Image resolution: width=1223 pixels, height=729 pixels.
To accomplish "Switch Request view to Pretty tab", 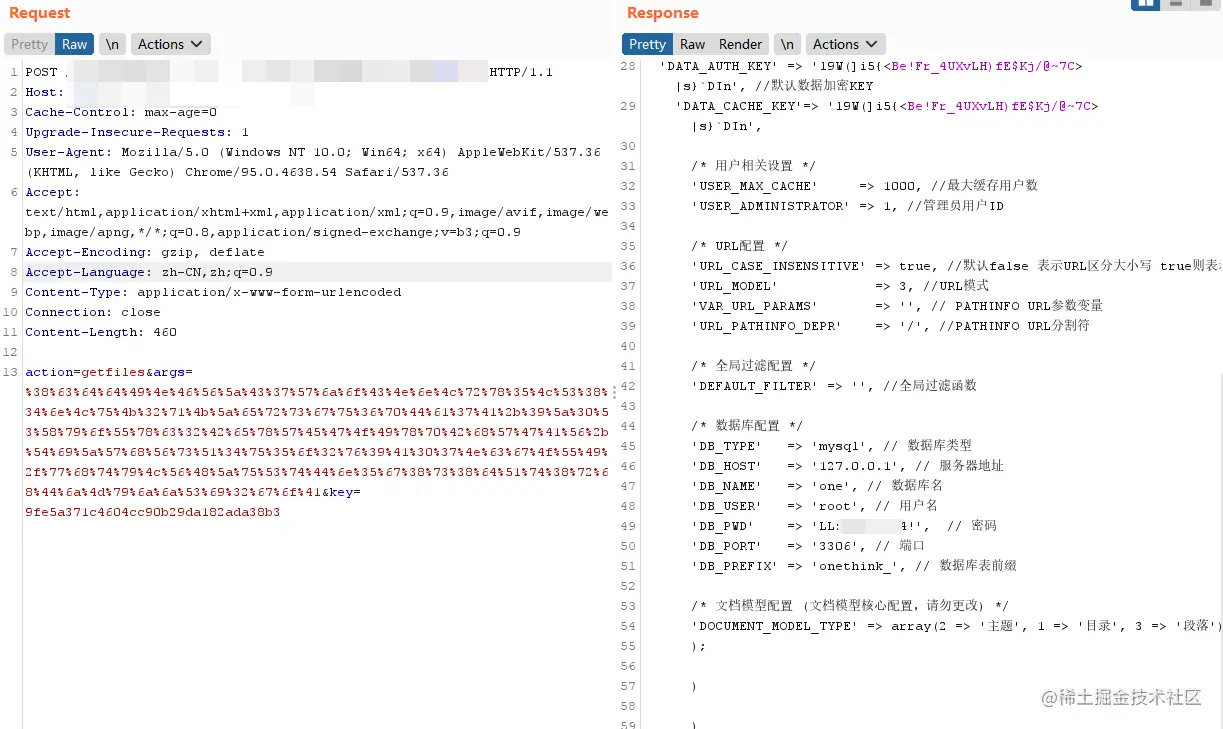I will click(x=30, y=44).
